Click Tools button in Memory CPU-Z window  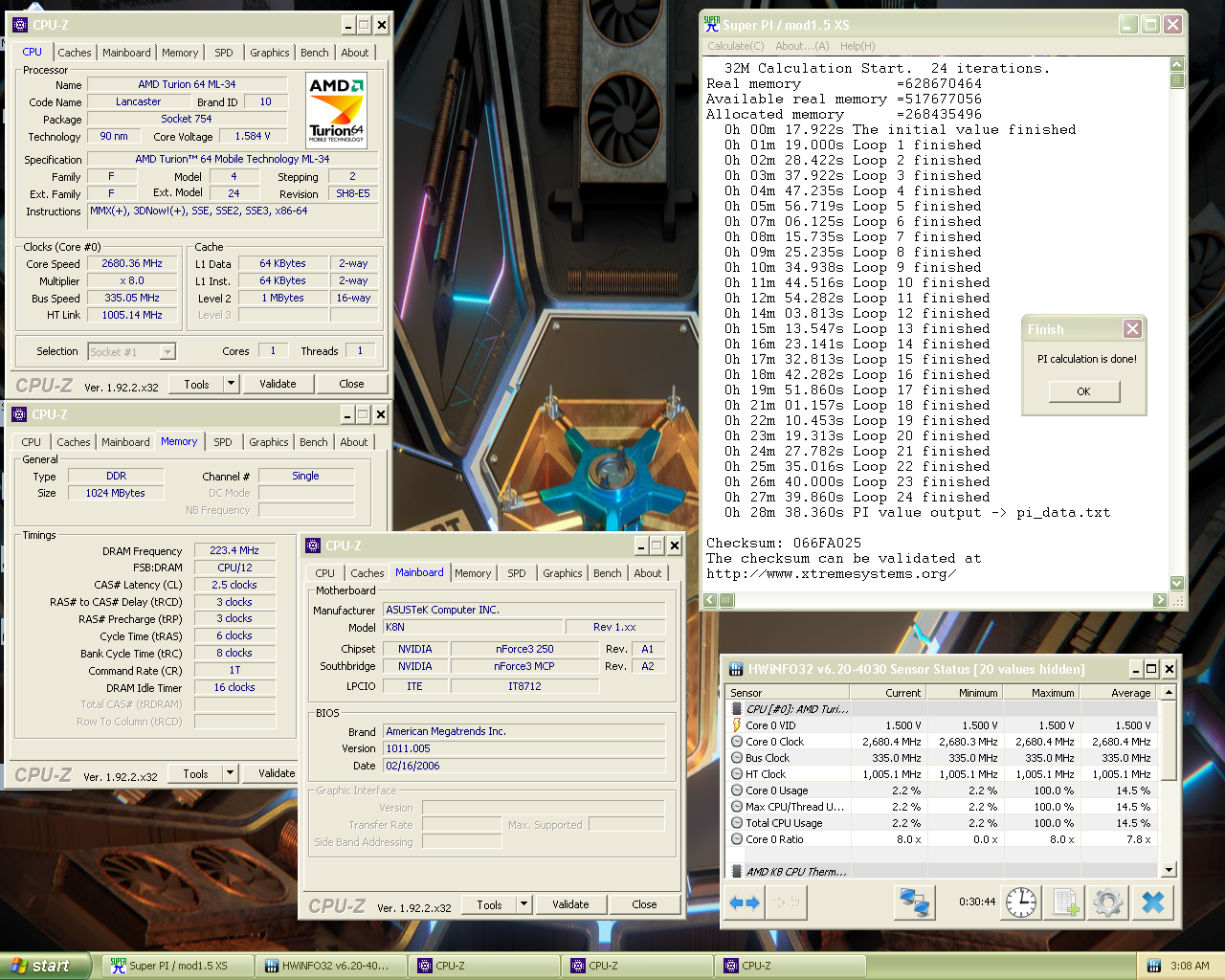point(195,773)
